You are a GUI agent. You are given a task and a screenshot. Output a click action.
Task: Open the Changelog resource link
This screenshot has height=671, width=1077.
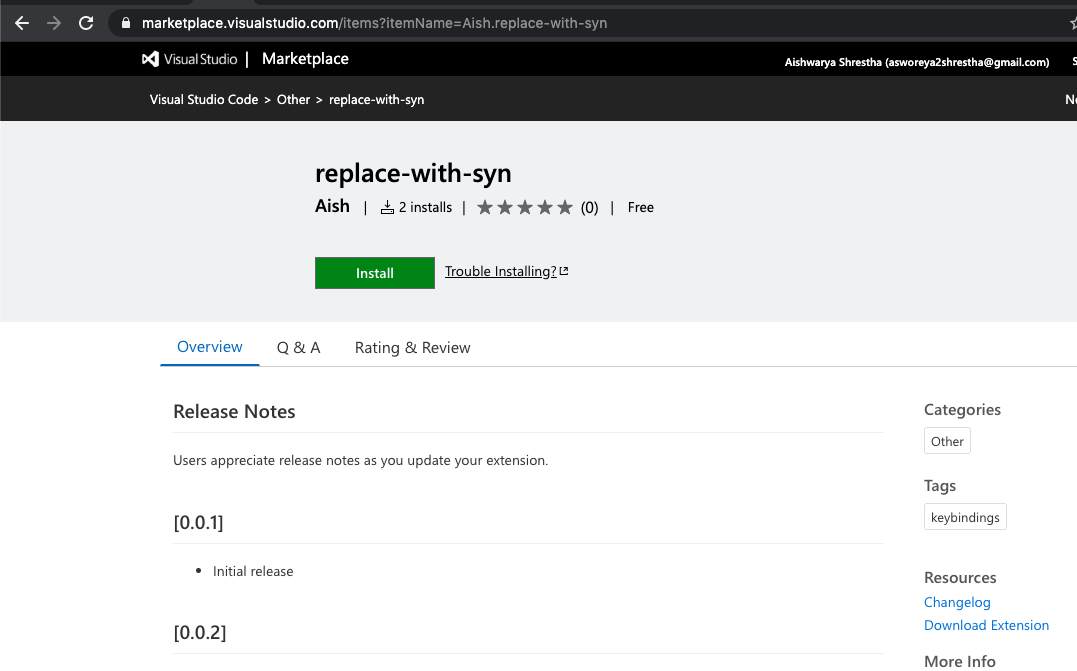(x=957, y=602)
